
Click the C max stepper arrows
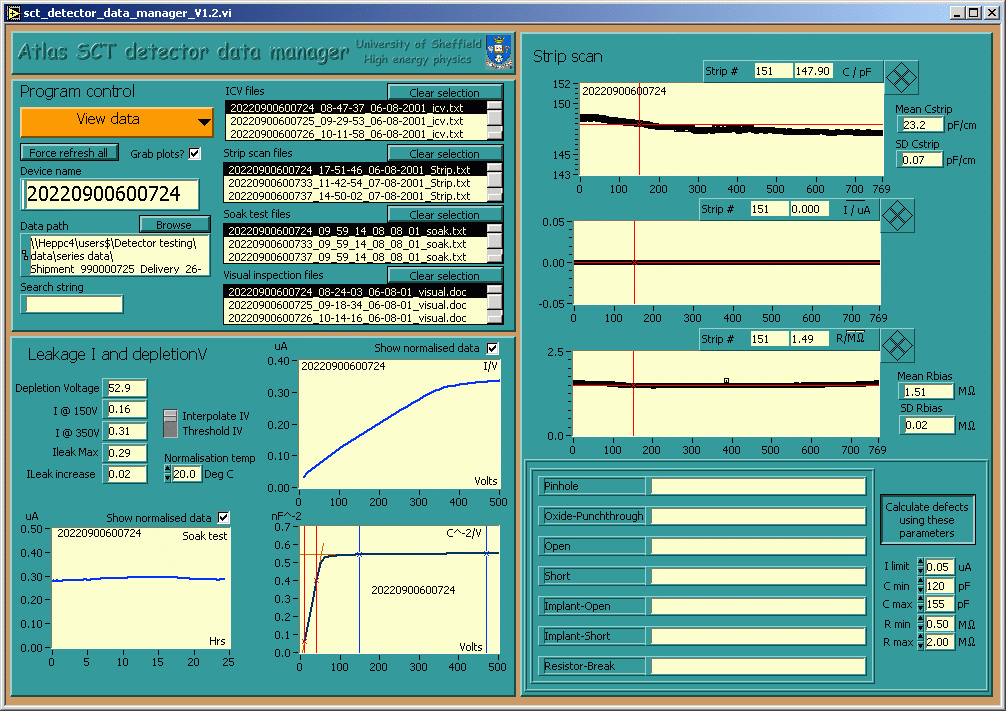(921, 604)
